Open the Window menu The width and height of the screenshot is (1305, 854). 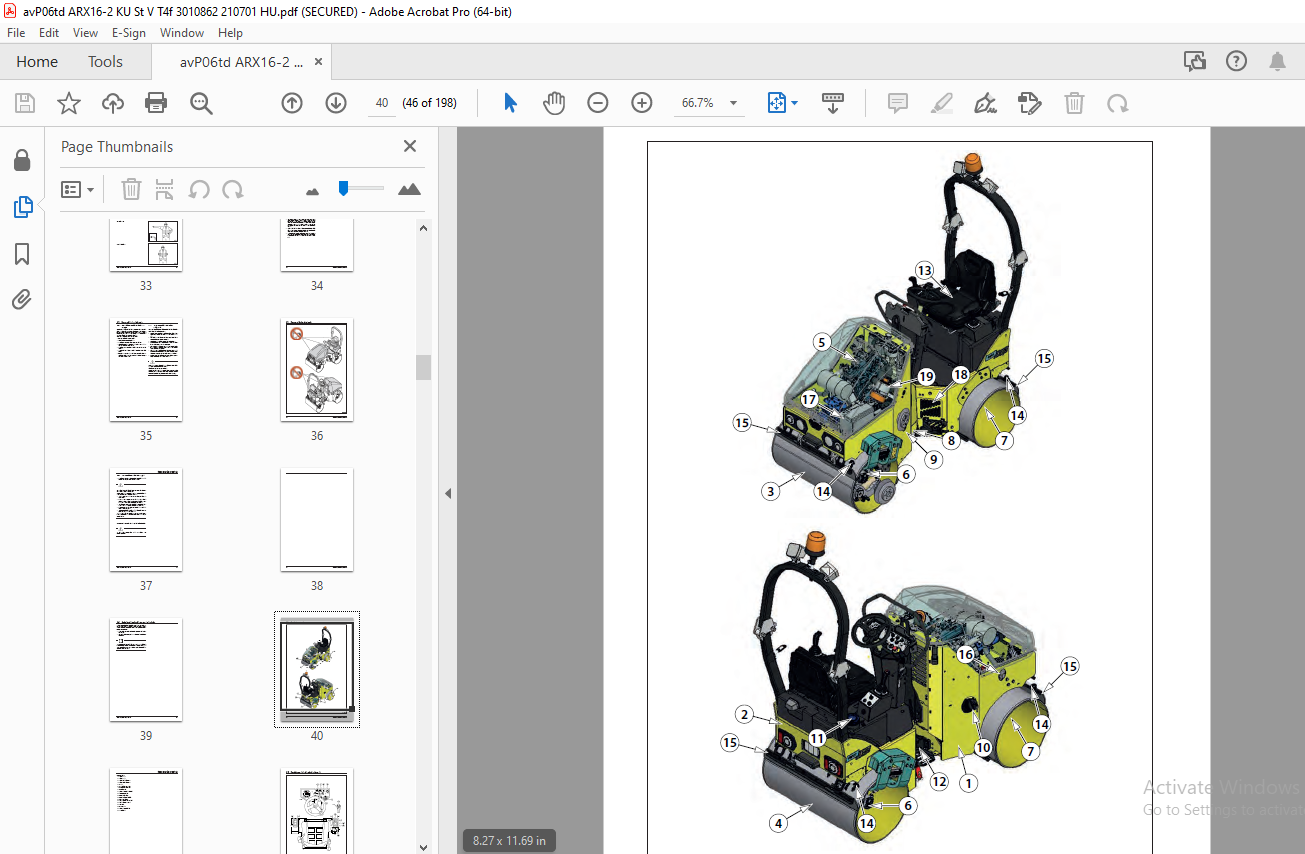pos(182,33)
